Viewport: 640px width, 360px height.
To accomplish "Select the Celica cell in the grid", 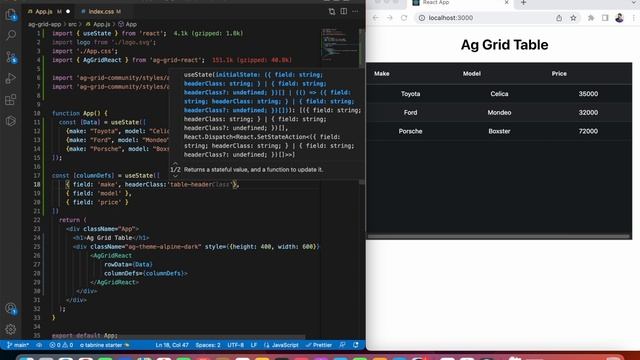I will point(499,94).
